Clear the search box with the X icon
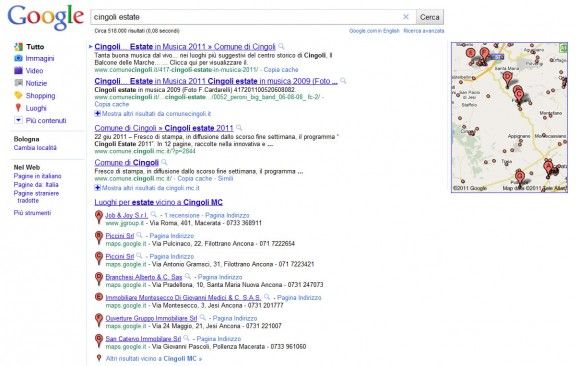This screenshot has height=366, width=580. 406,17
